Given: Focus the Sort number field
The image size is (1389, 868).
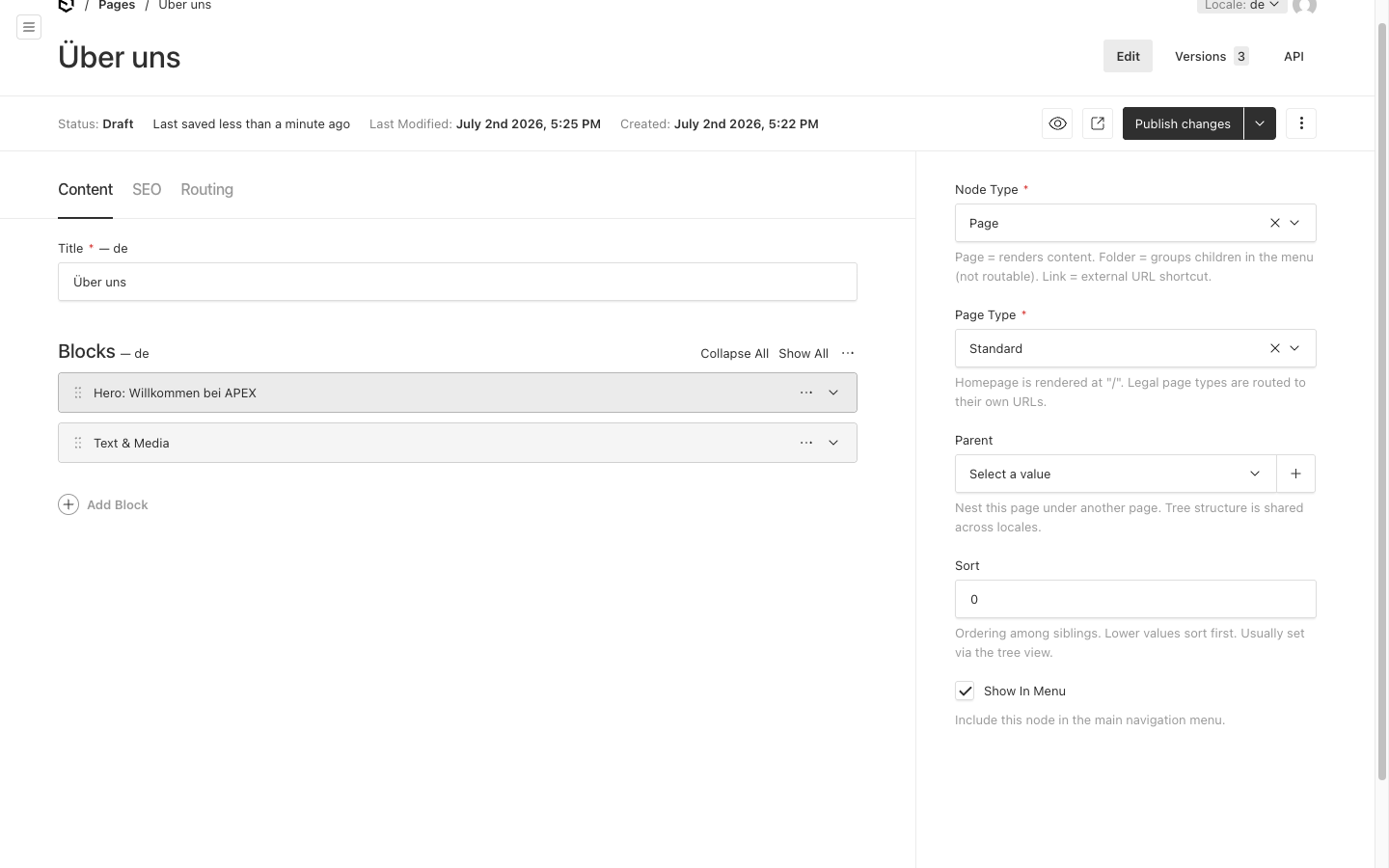Looking at the screenshot, I should pos(1135,599).
